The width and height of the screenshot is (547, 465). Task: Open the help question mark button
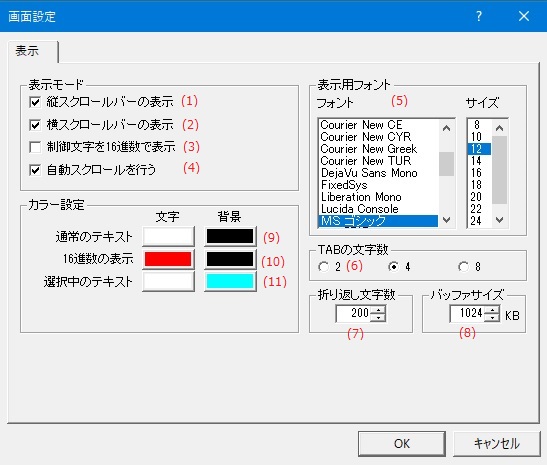point(479,16)
